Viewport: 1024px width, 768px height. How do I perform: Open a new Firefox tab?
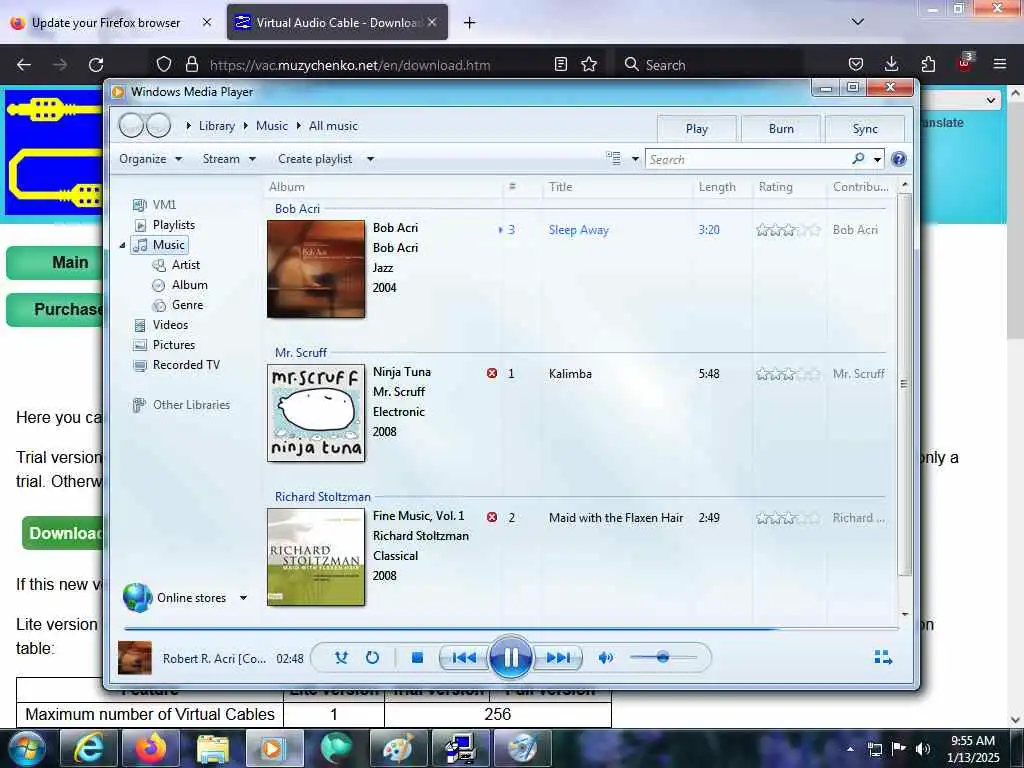469,23
